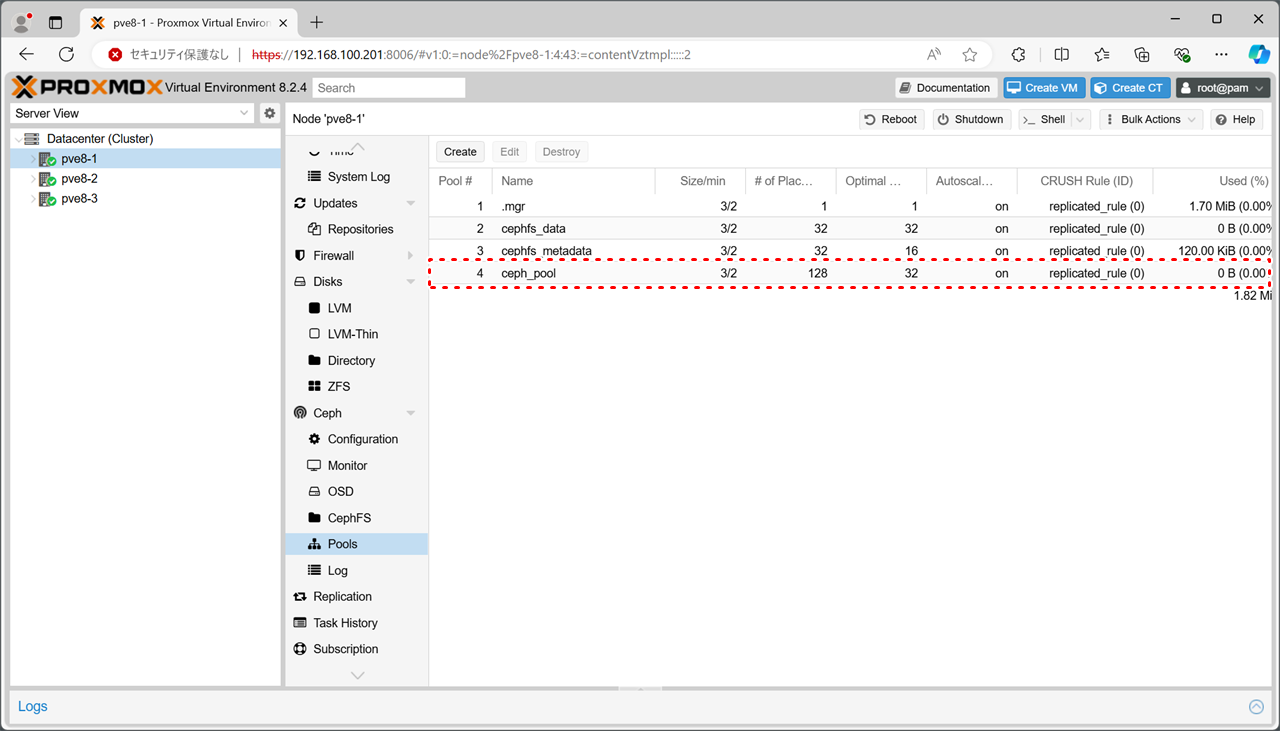Expand the Logs panel with arrow icon

pos(1256,707)
